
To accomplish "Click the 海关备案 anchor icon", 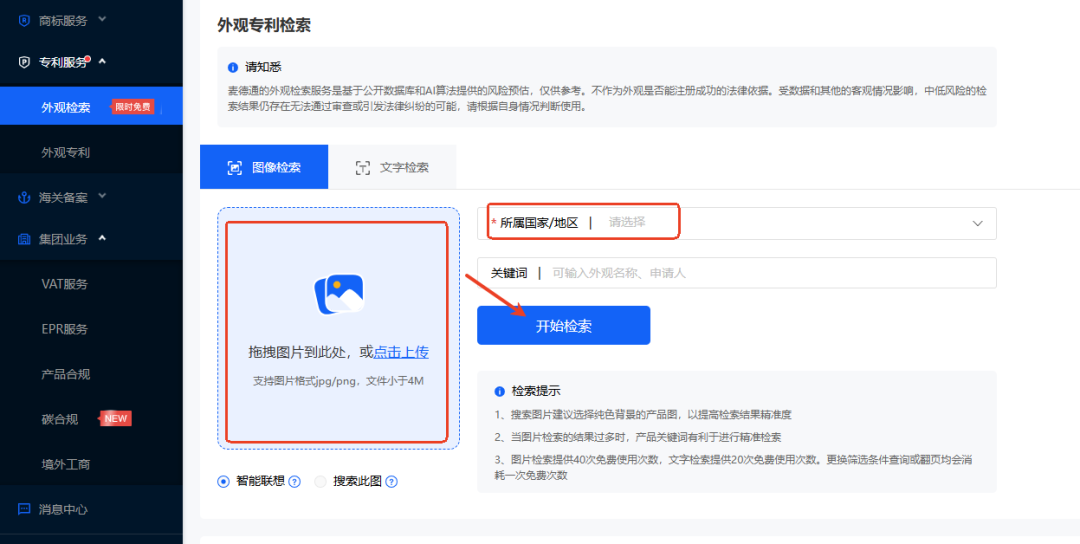I will point(24,198).
